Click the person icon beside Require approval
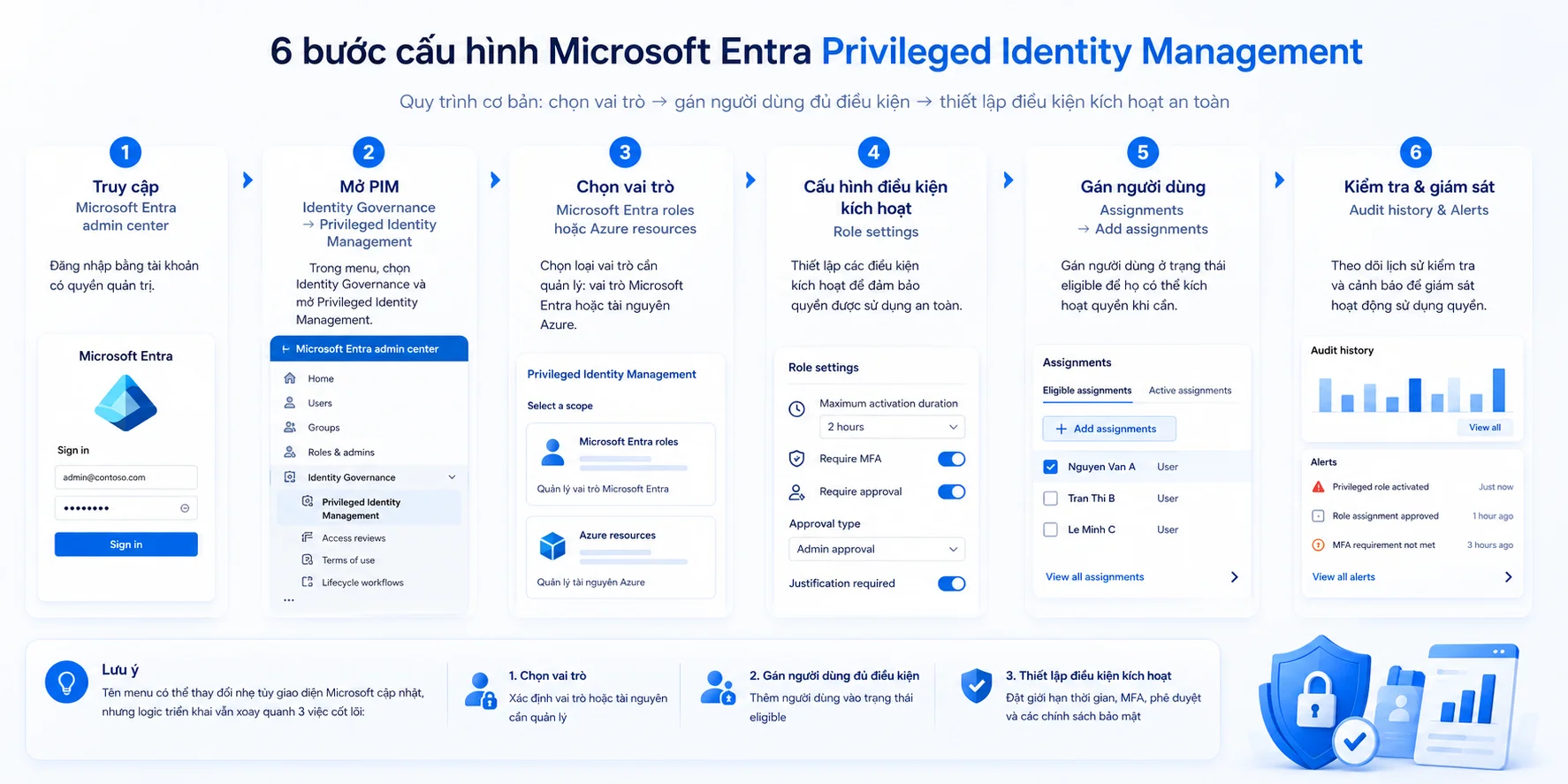 796,492
